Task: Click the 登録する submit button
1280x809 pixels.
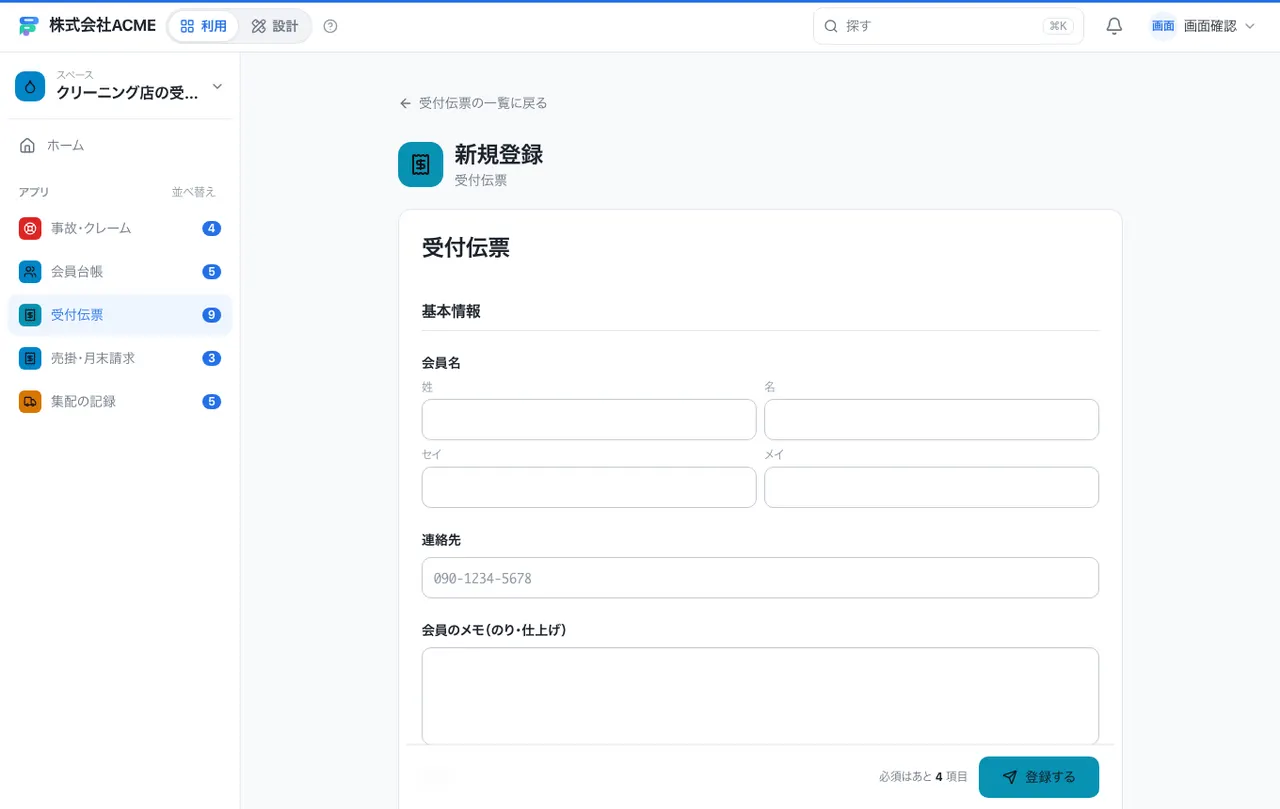Action: (1039, 777)
